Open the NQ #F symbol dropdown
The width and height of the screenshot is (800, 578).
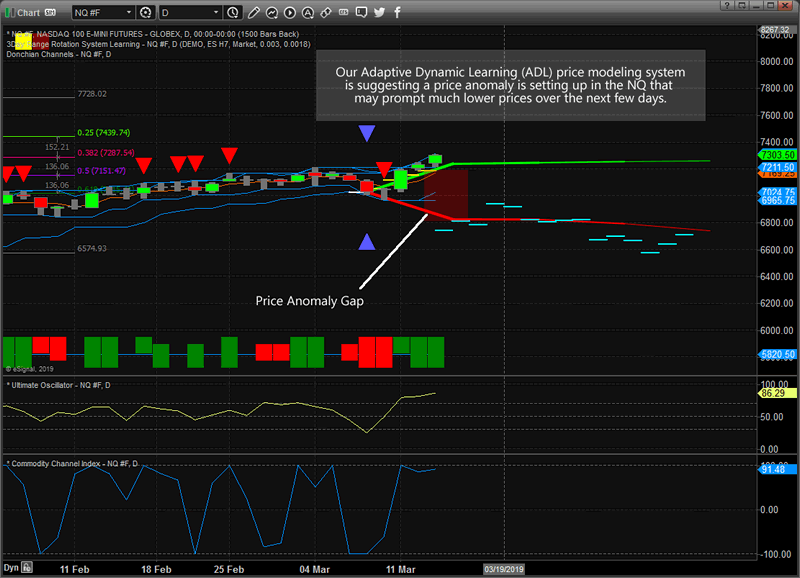[105, 12]
